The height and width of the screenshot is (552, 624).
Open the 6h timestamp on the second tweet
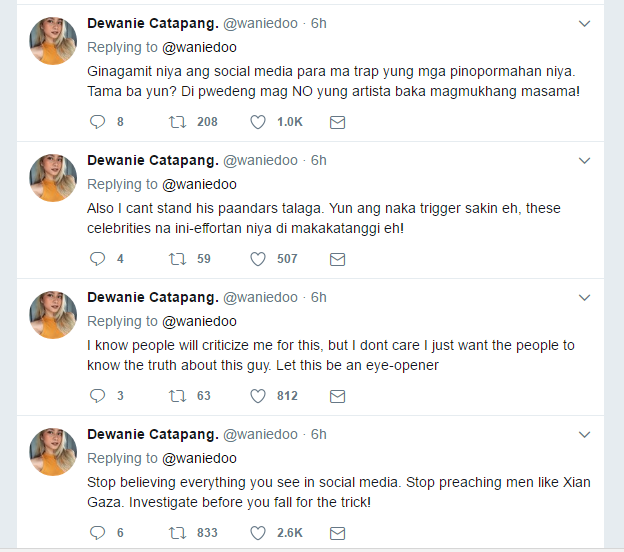[x=318, y=160]
